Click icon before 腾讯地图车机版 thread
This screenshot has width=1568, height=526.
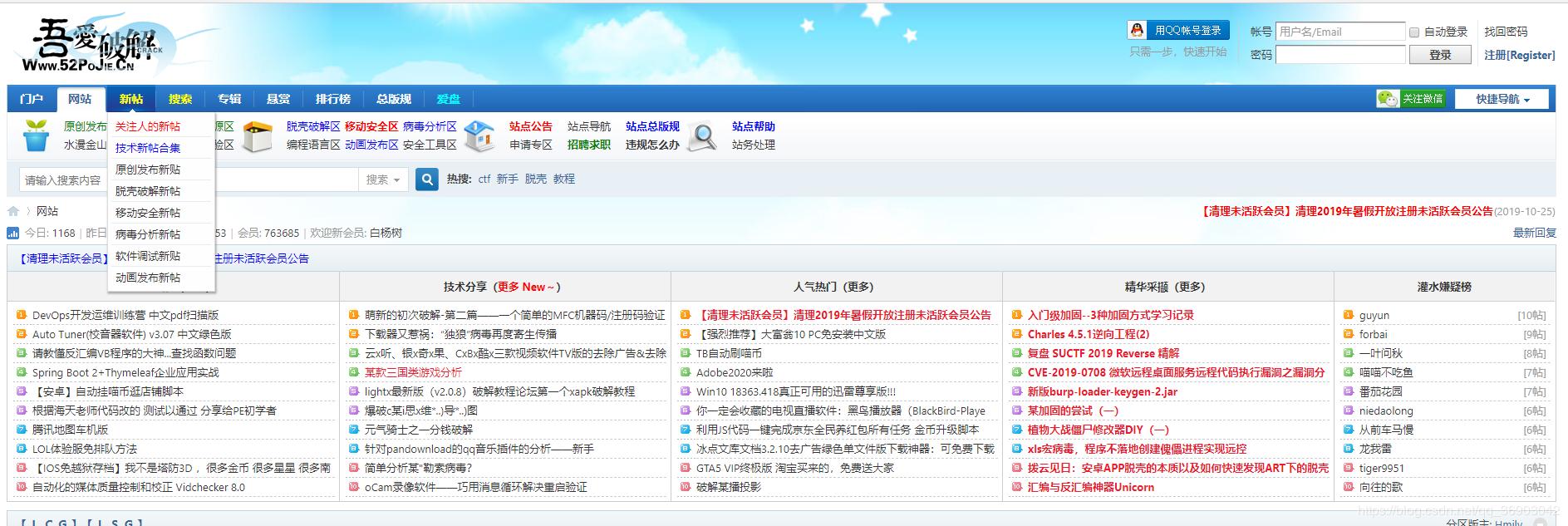22,430
